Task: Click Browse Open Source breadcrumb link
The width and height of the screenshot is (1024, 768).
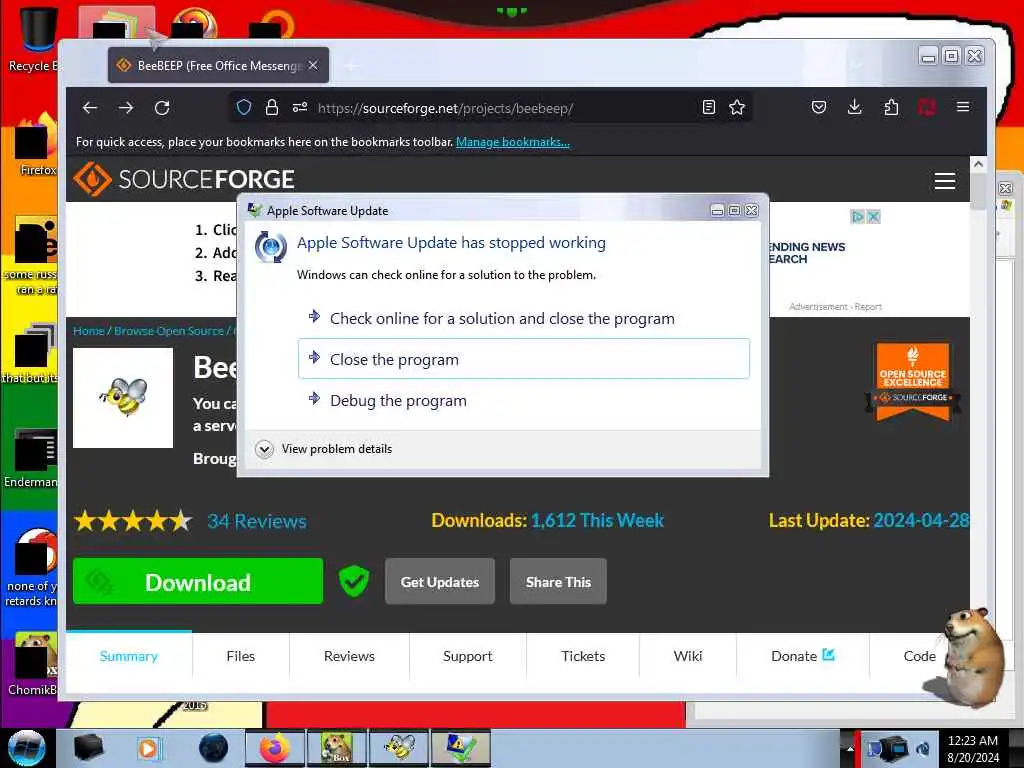Action: (169, 331)
